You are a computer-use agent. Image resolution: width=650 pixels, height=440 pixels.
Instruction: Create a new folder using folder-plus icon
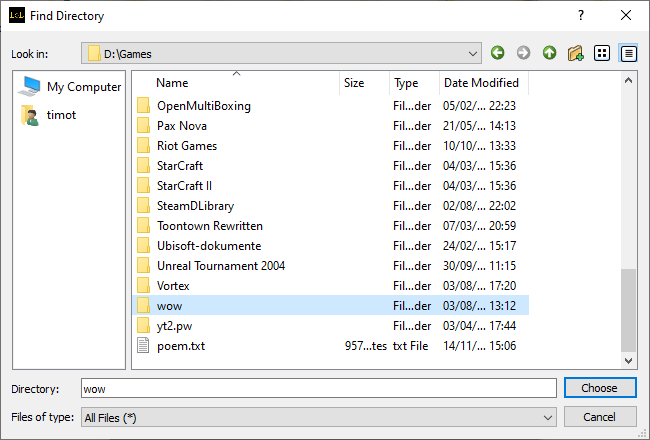(575, 53)
